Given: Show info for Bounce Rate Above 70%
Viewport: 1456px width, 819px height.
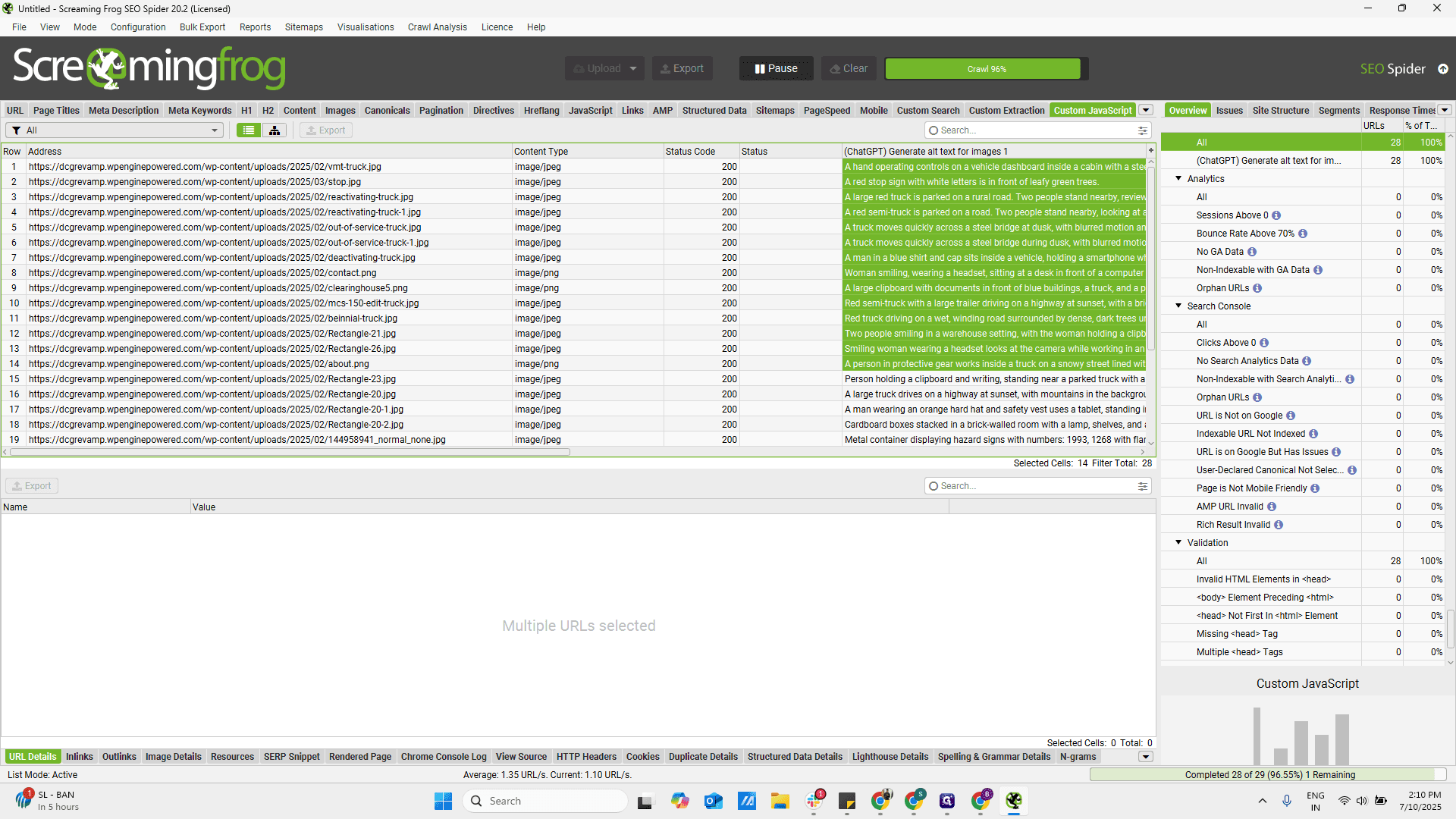Looking at the screenshot, I should coord(1303,234).
